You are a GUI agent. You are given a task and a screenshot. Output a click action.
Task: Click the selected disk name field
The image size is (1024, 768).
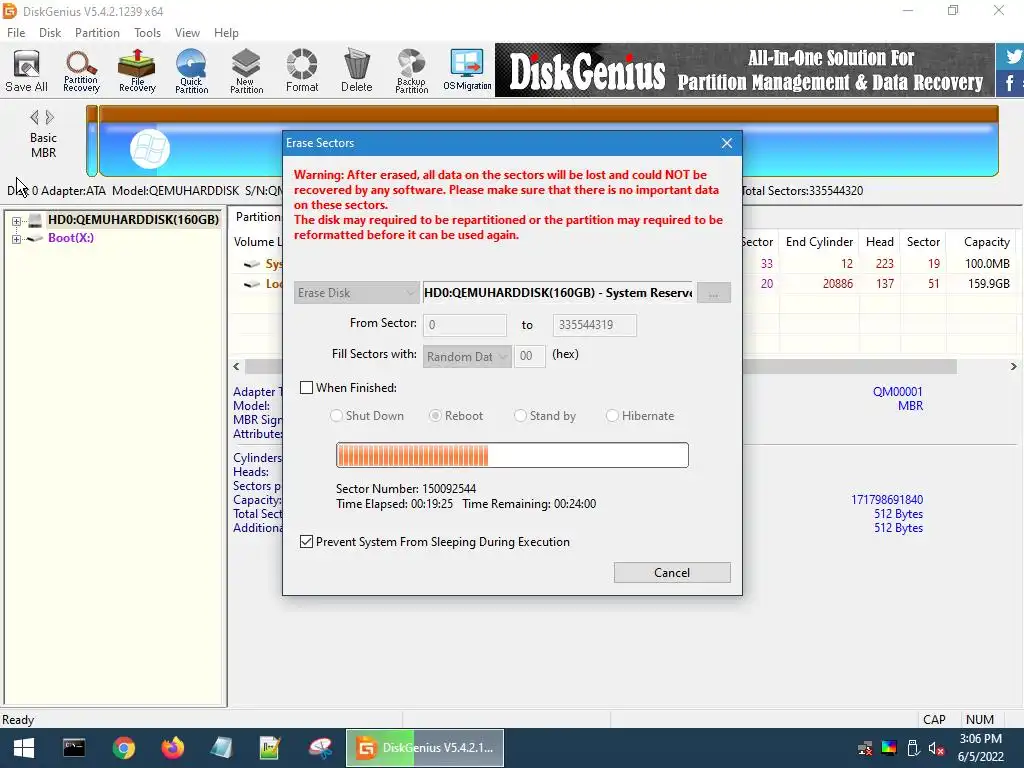pyautogui.click(x=558, y=293)
